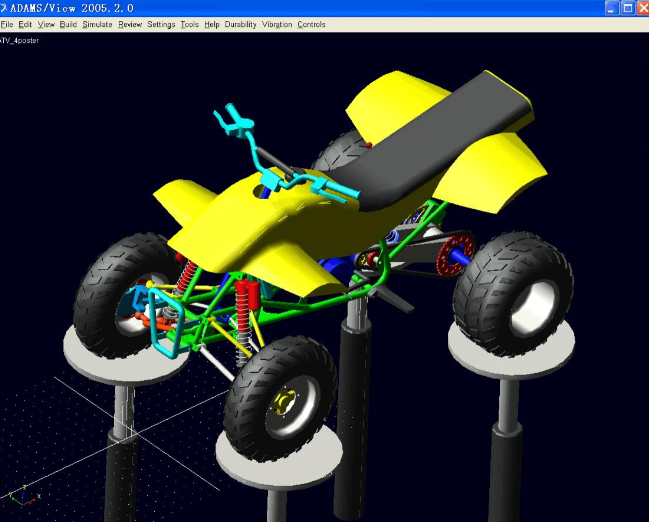This screenshot has height=522, width=649.
Task: Open the Tools menu
Action: 189,24
